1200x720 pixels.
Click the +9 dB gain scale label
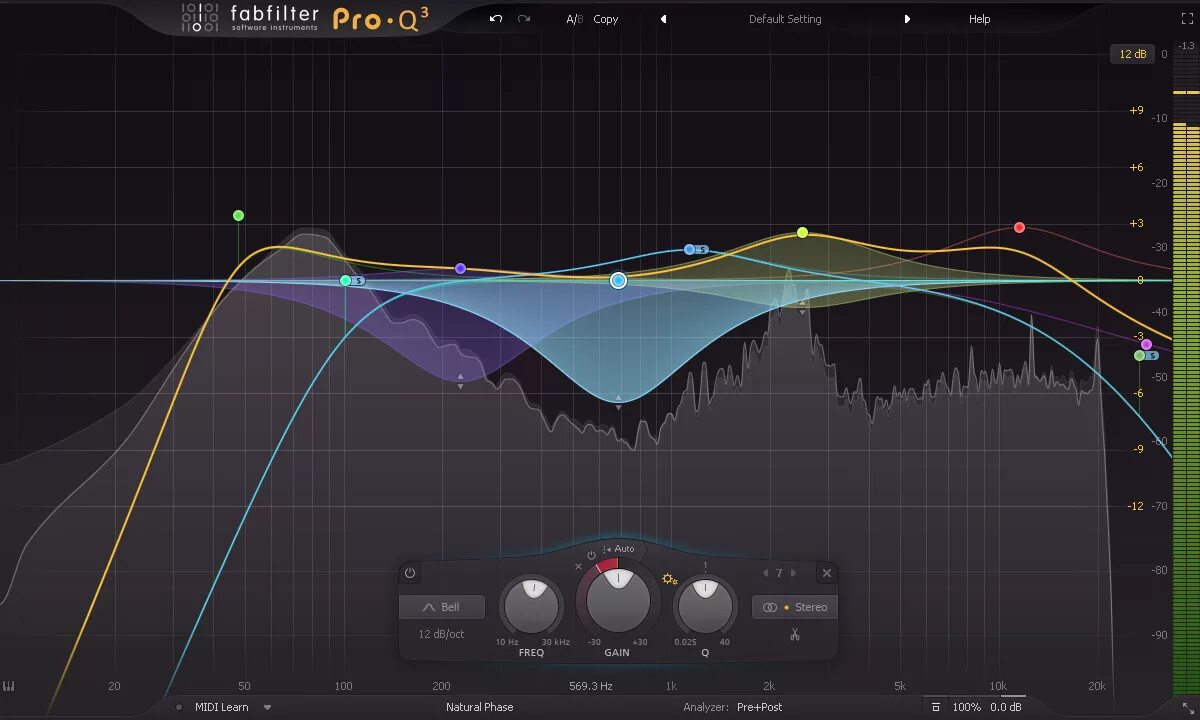pyautogui.click(x=1136, y=110)
